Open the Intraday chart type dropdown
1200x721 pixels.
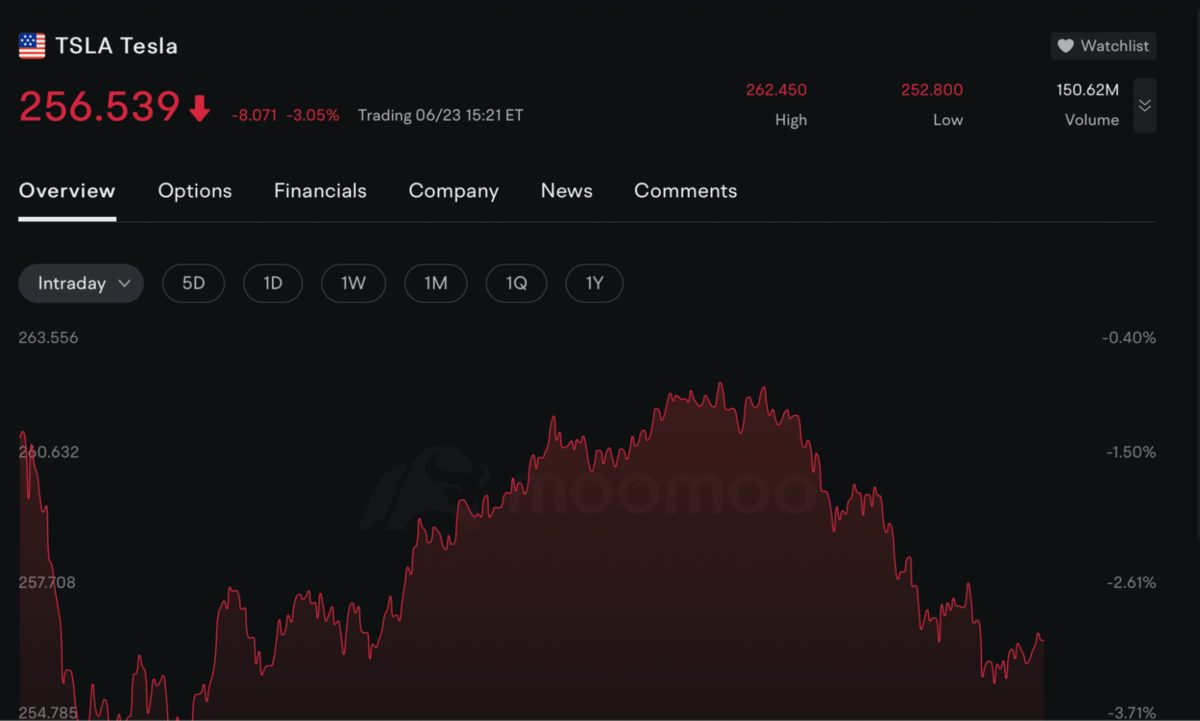click(81, 284)
